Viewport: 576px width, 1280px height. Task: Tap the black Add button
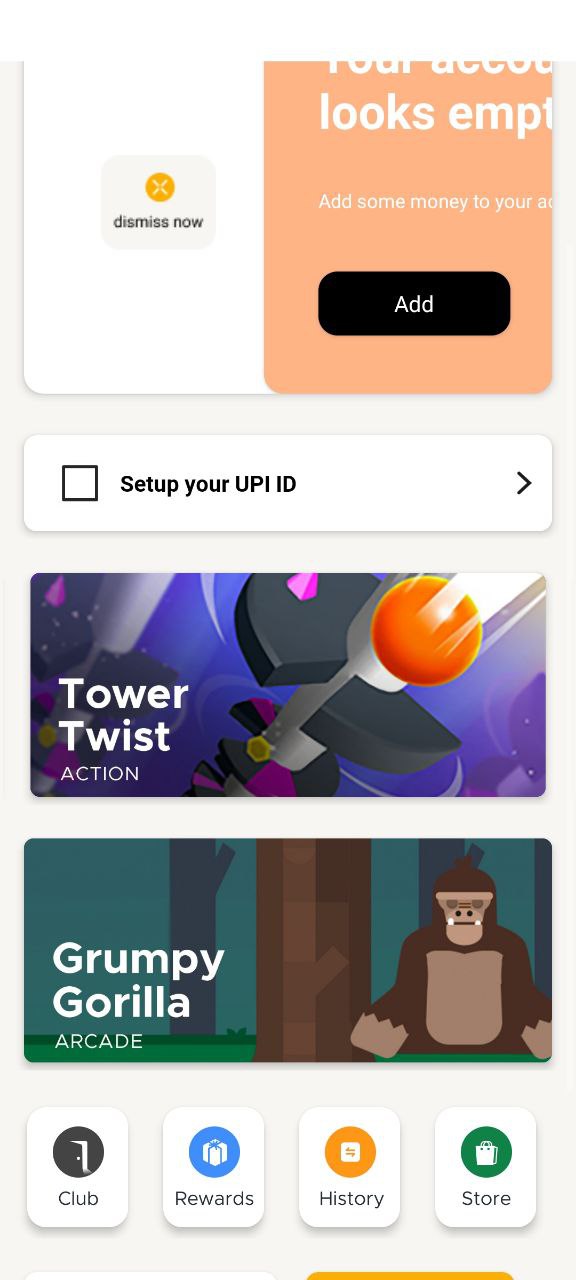click(414, 304)
